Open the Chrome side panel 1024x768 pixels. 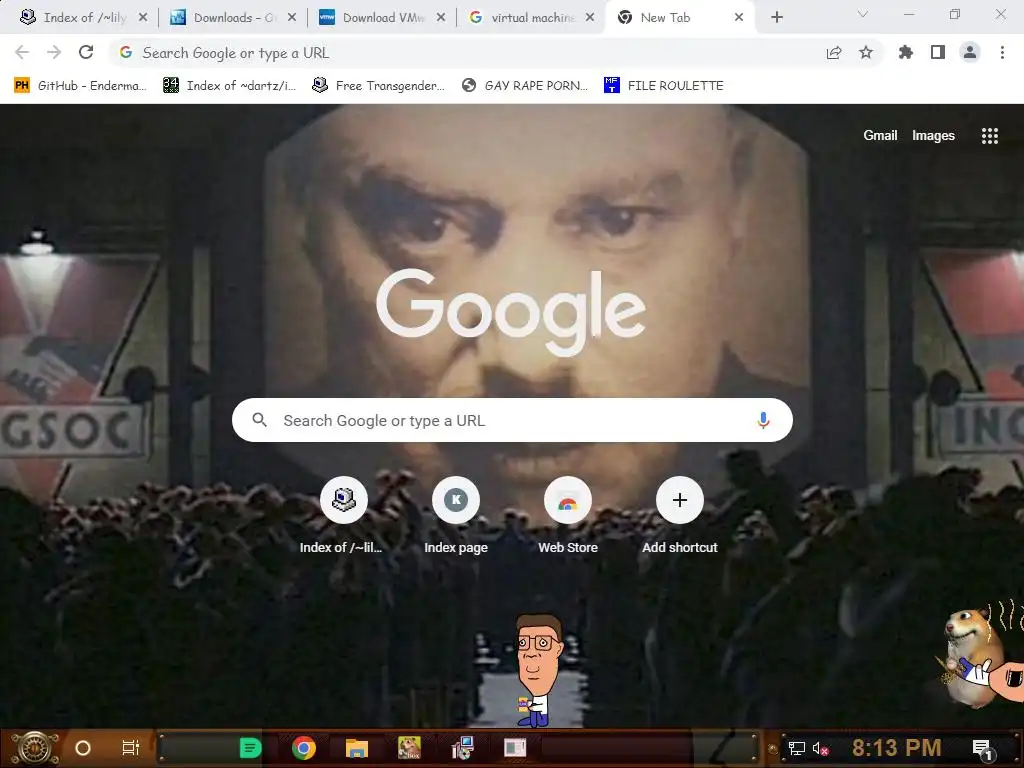[938, 52]
